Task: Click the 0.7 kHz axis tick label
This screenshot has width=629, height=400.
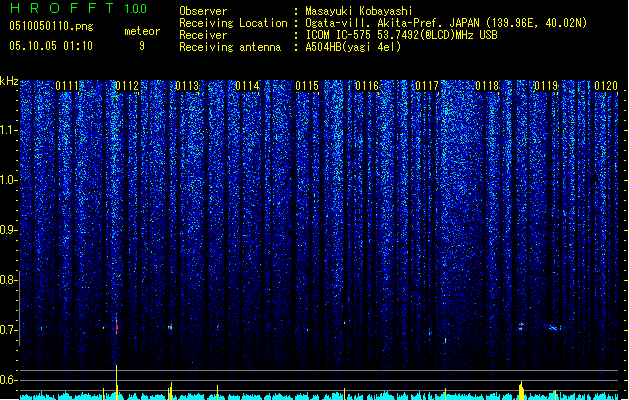Action: (8, 330)
